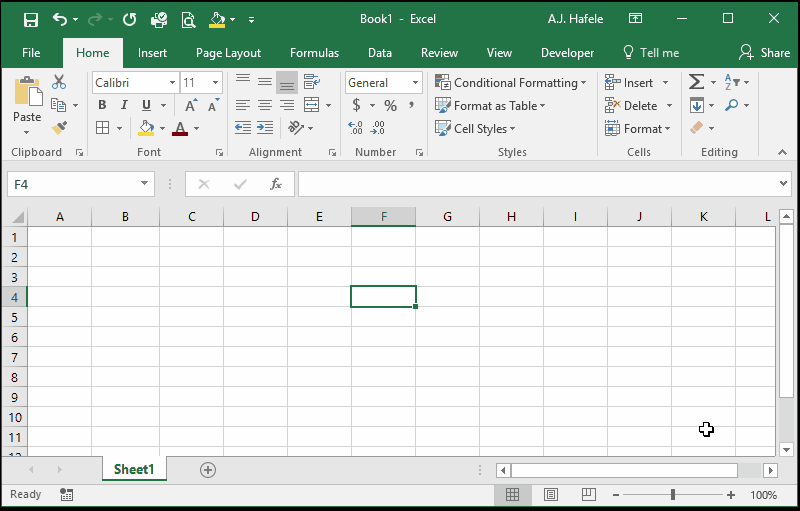
Task: Open the General number format dropdown
Action: point(415,83)
